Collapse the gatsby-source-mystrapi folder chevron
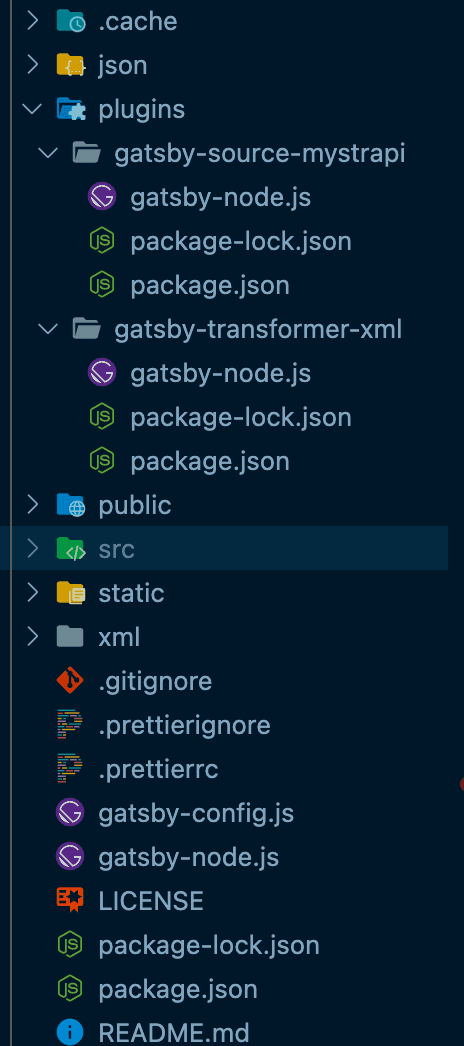Viewport: 464px width, 1046px height. (x=48, y=153)
